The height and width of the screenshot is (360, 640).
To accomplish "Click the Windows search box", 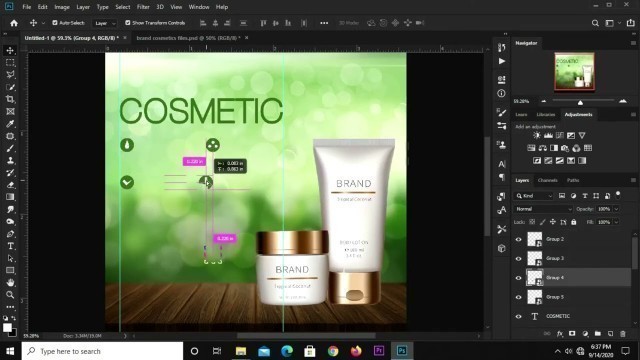I will 102,351.
